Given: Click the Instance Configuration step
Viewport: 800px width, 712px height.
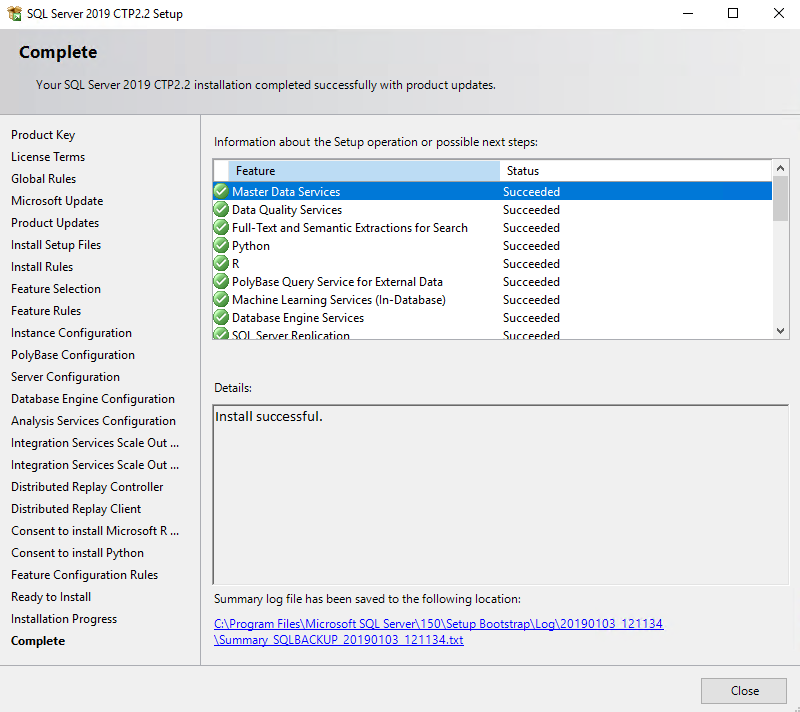Looking at the screenshot, I should pyautogui.click(x=71, y=333).
